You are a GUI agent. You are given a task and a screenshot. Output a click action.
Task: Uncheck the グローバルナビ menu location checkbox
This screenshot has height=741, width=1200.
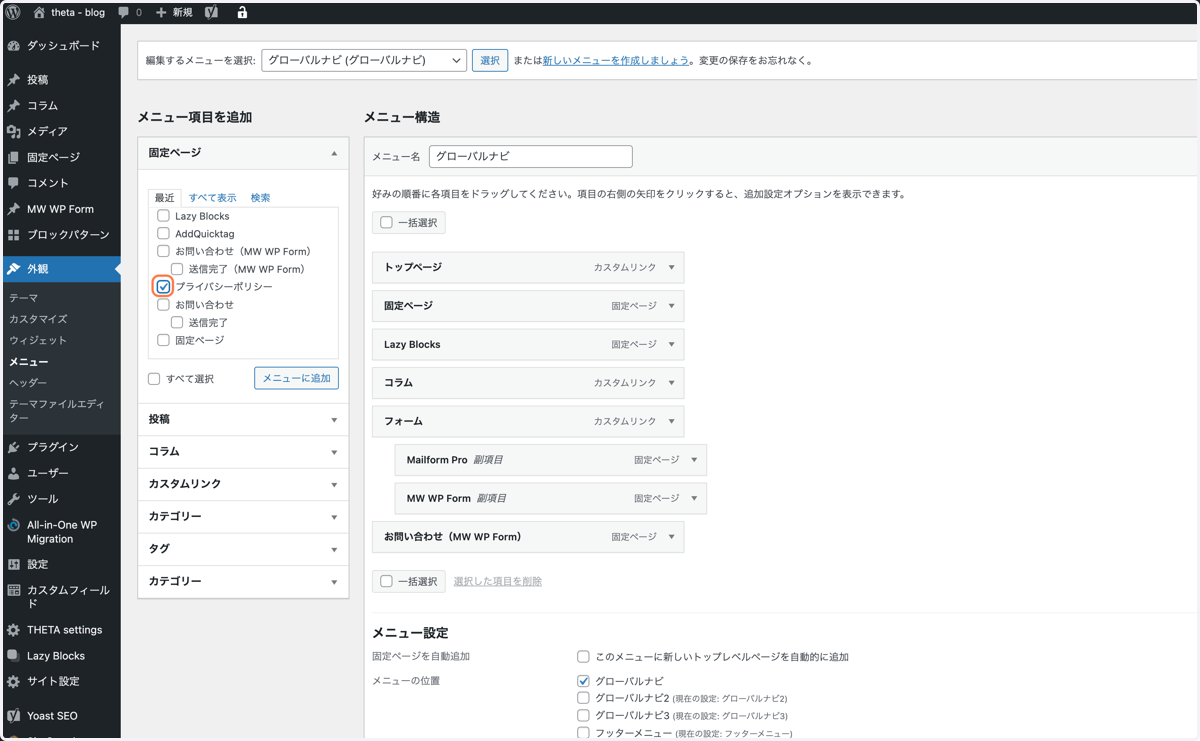pos(583,681)
